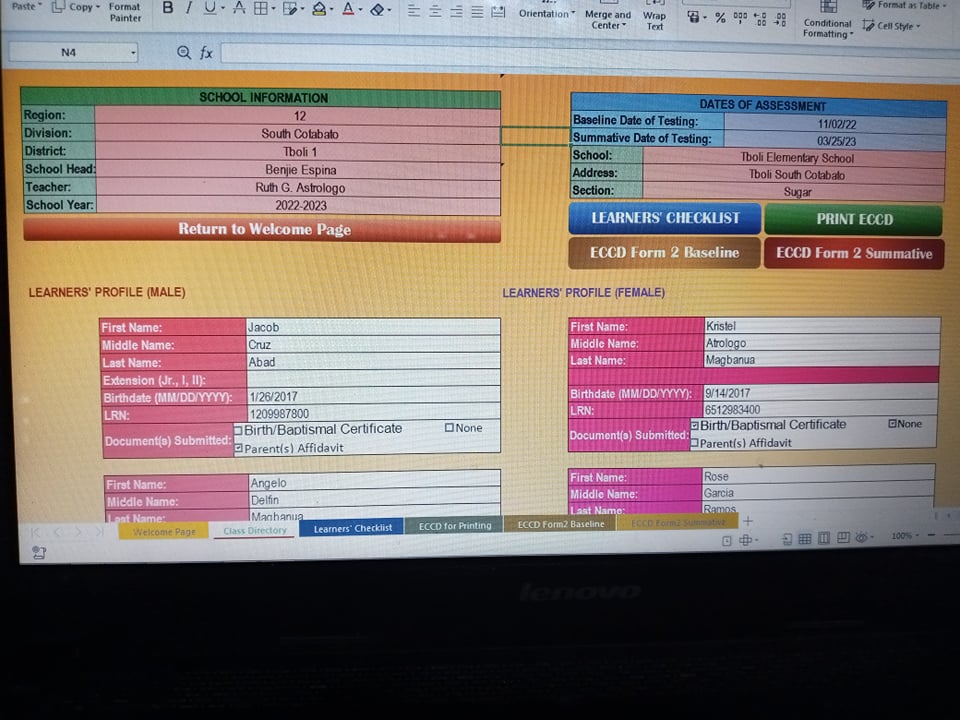Toggle Kristel's Birth/Baptismal Certificate checkbox
The image size is (960, 720).
[x=695, y=425]
